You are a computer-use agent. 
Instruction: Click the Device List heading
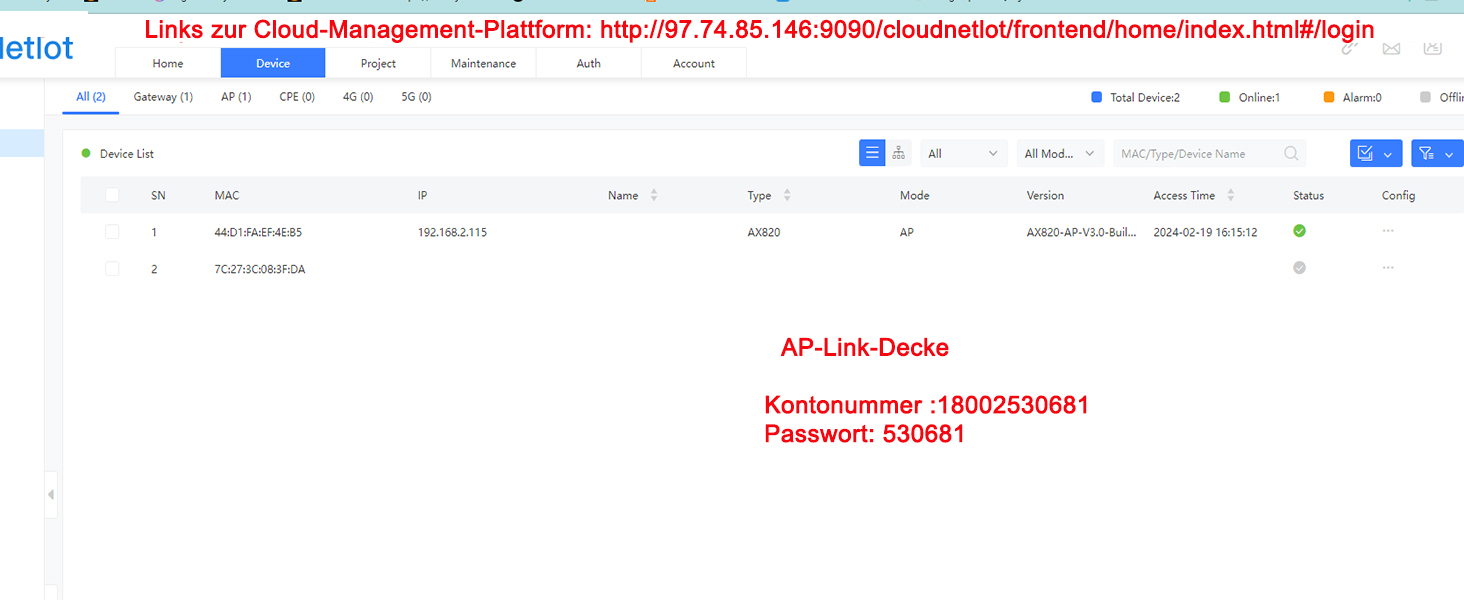click(127, 154)
